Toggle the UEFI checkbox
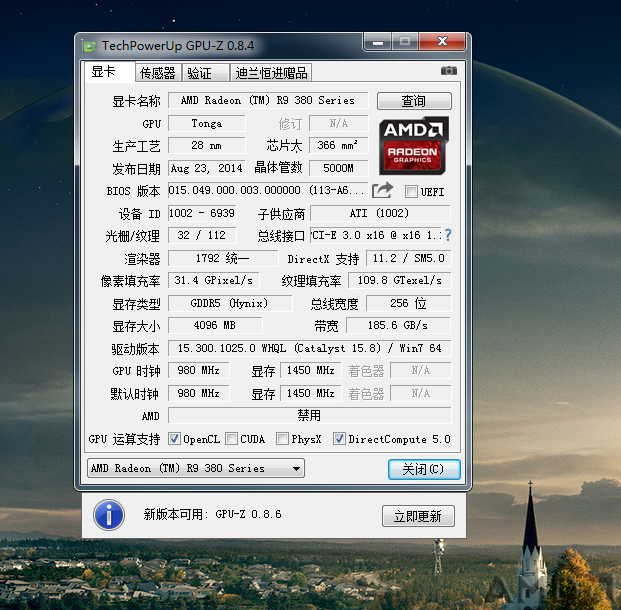This screenshot has width=621, height=610. (x=411, y=192)
